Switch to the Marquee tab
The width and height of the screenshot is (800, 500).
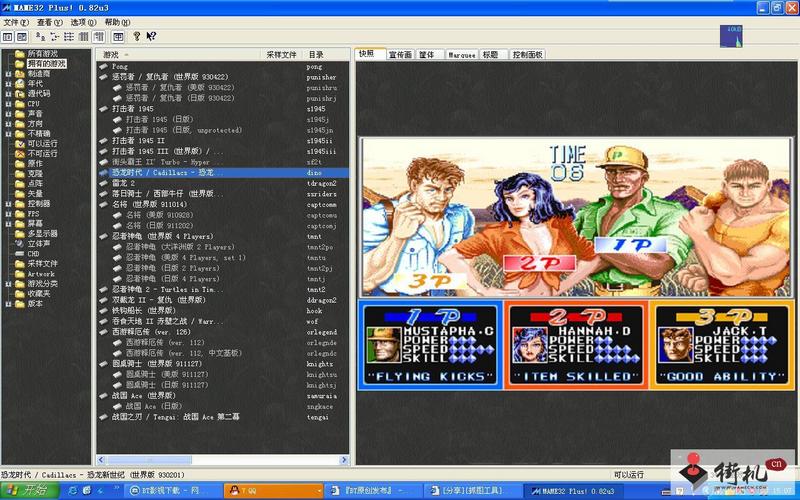tap(461, 55)
